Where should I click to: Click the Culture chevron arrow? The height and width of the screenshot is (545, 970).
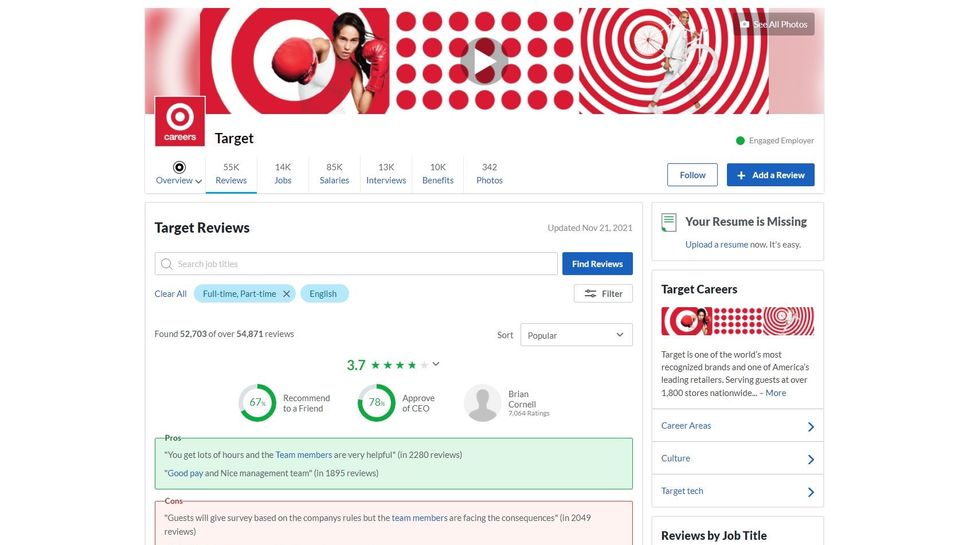click(x=811, y=460)
